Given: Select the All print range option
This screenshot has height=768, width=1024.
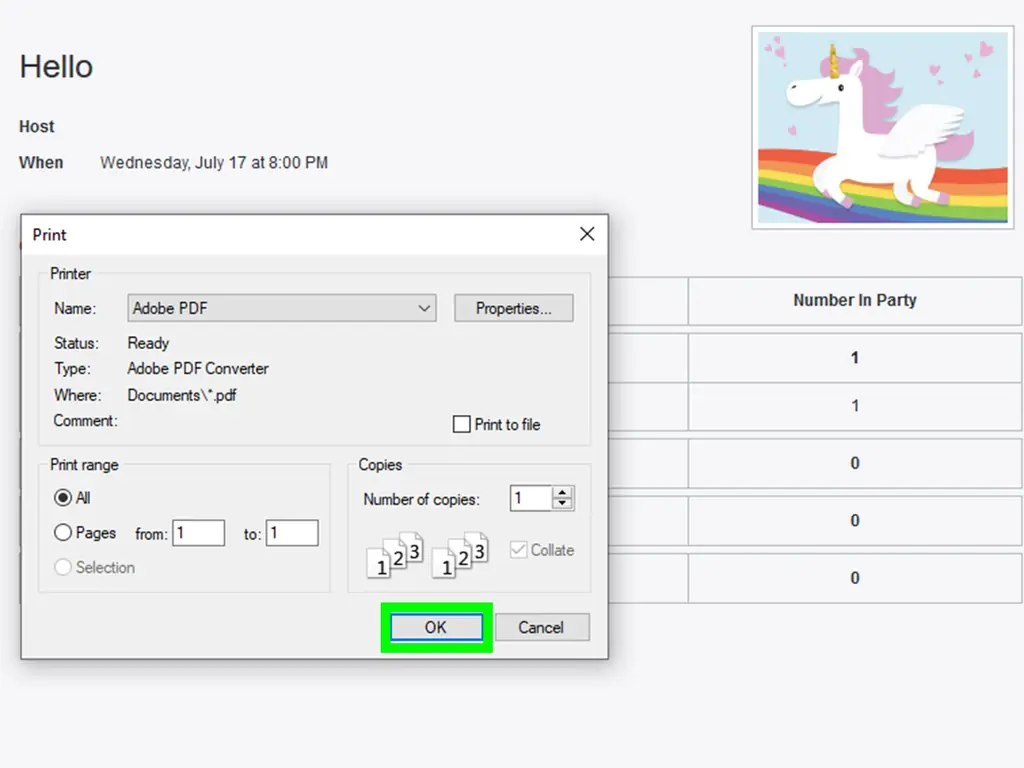Looking at the screenshot, I should pos(64,498).
